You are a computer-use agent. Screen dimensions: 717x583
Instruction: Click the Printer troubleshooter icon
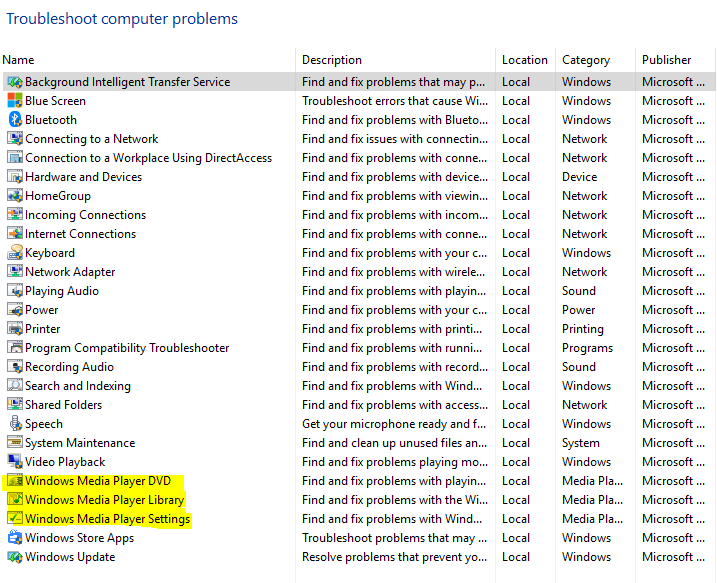click(15, 329)
